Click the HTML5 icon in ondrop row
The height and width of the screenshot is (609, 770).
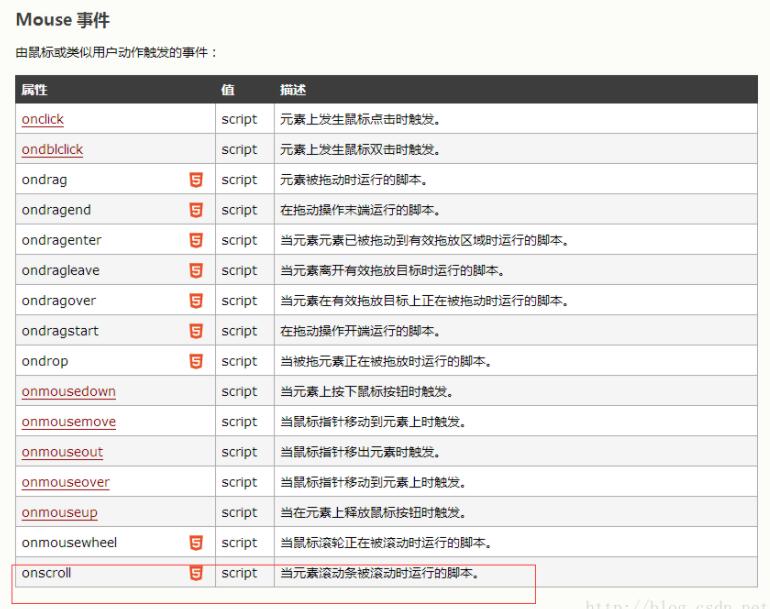[x=196, y=361]
